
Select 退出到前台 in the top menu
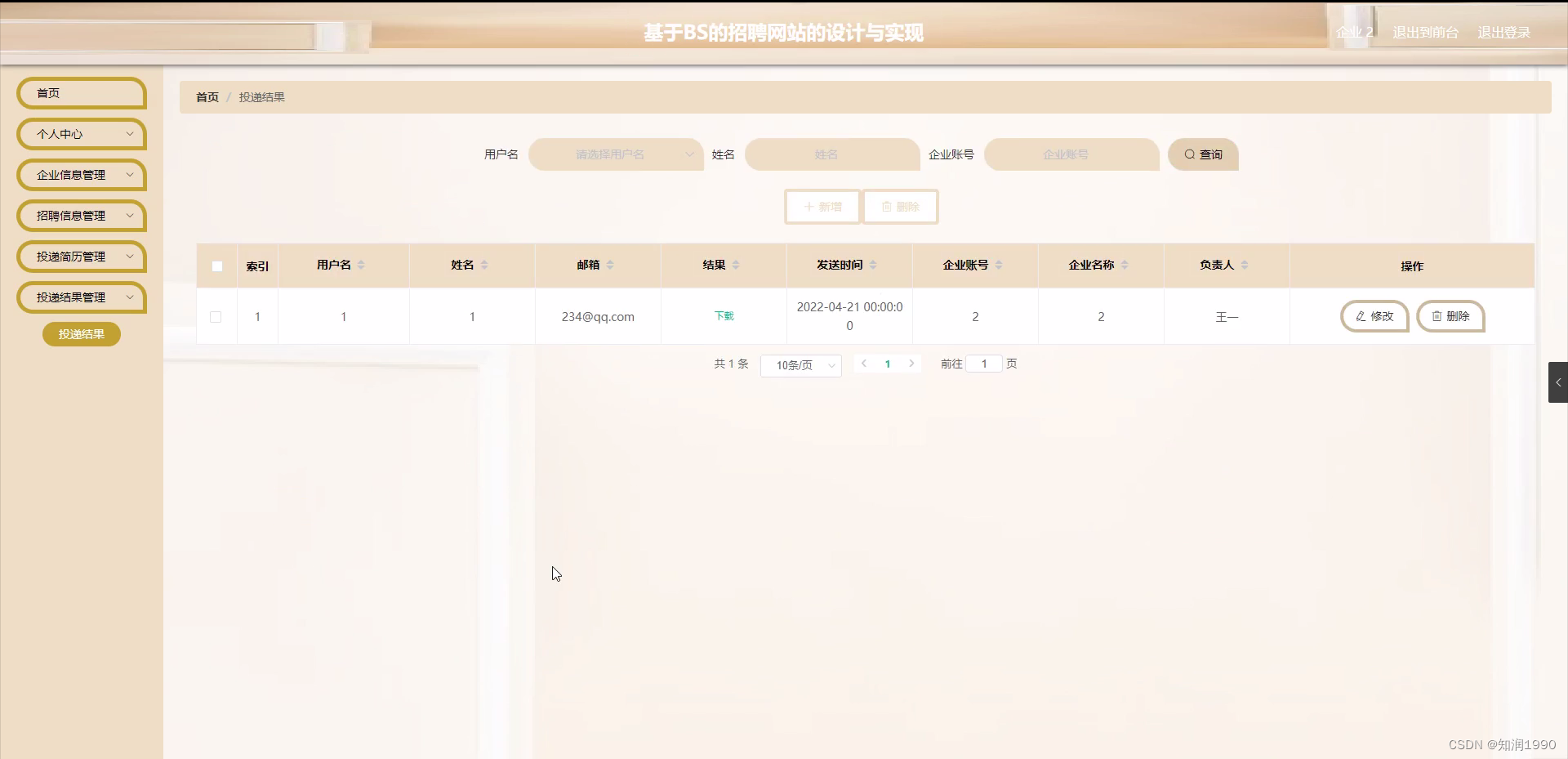1424,33
